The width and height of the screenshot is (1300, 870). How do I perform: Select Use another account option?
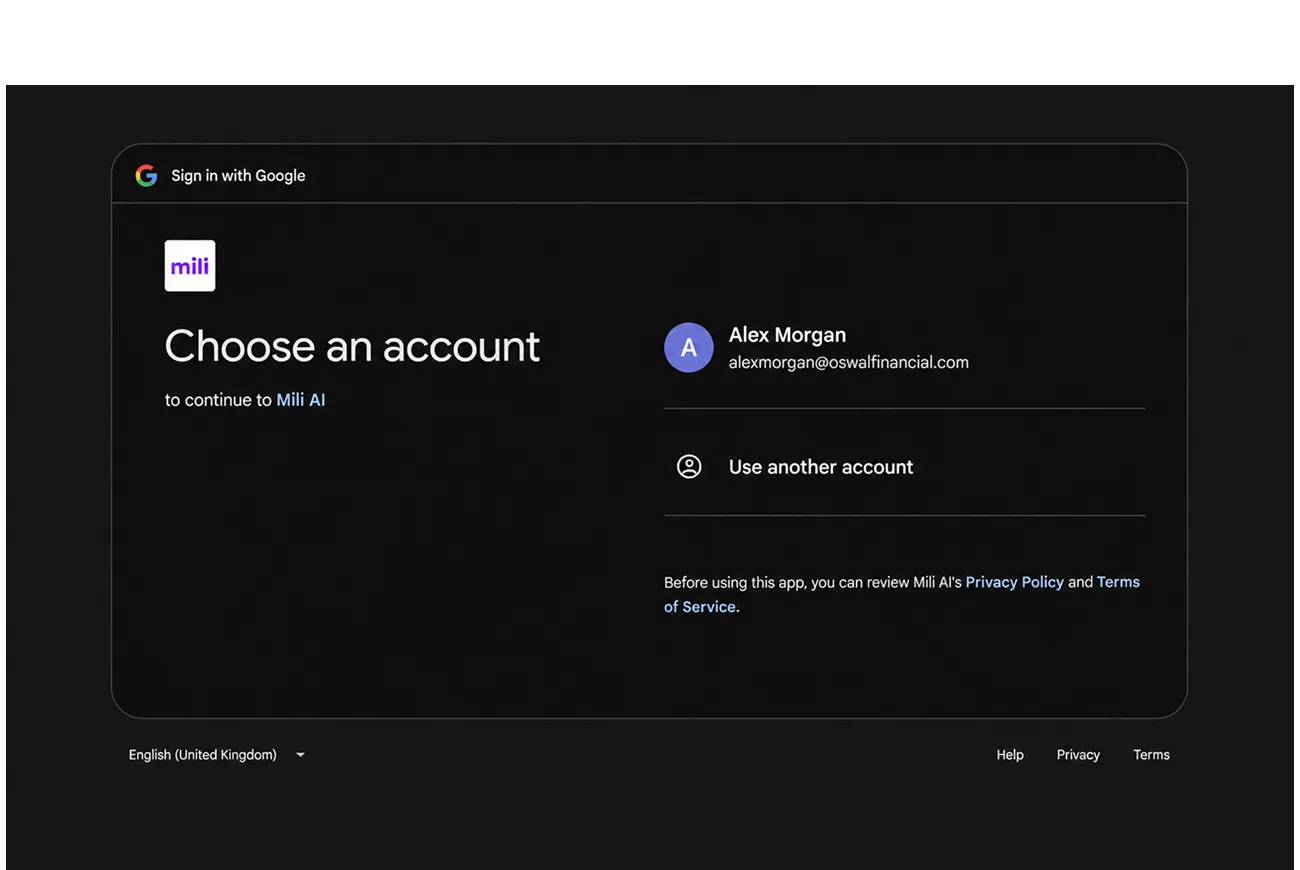[x=904, y=467]
